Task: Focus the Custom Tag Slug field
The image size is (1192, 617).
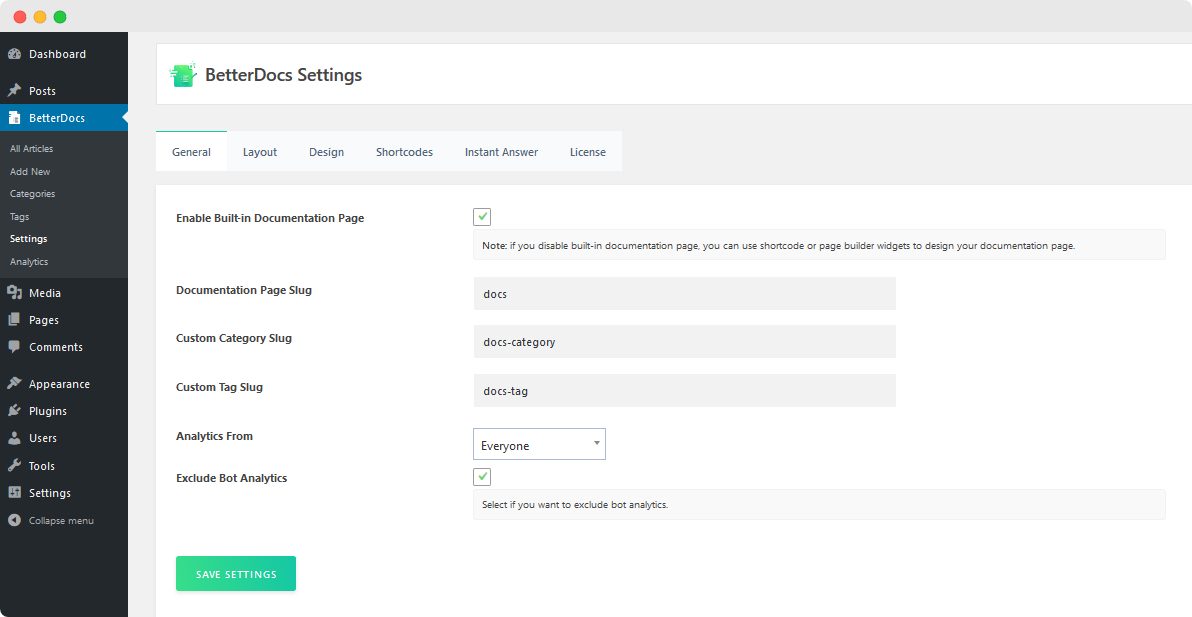Action: [x=684, y=391]
